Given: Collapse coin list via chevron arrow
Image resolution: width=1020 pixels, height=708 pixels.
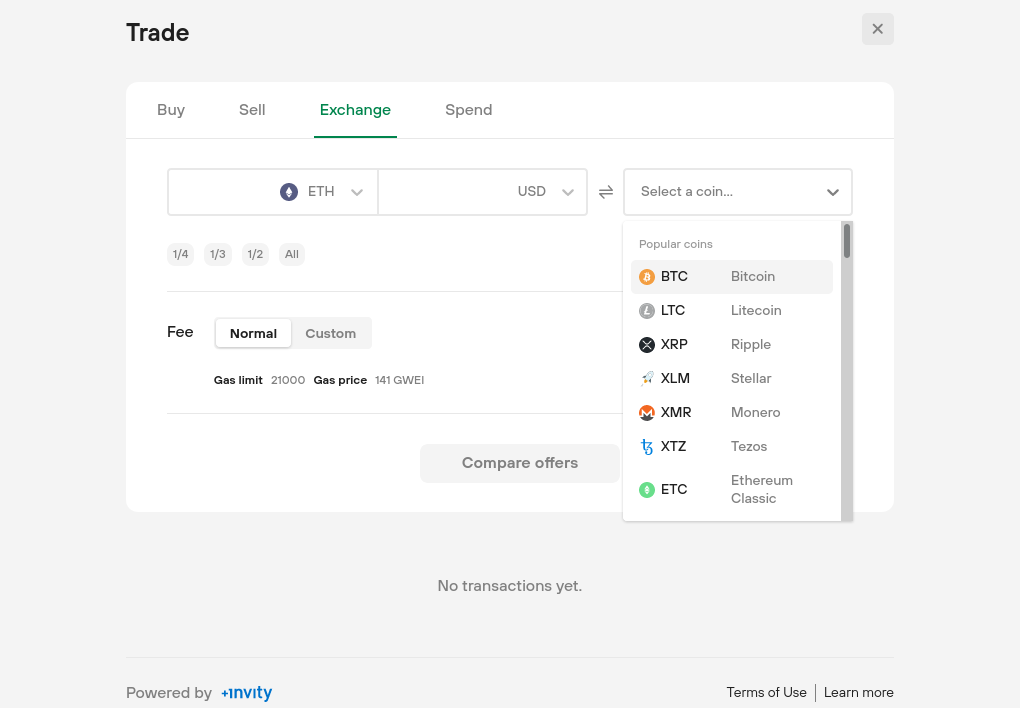Looking at the screenshot, I should (833, 192).
